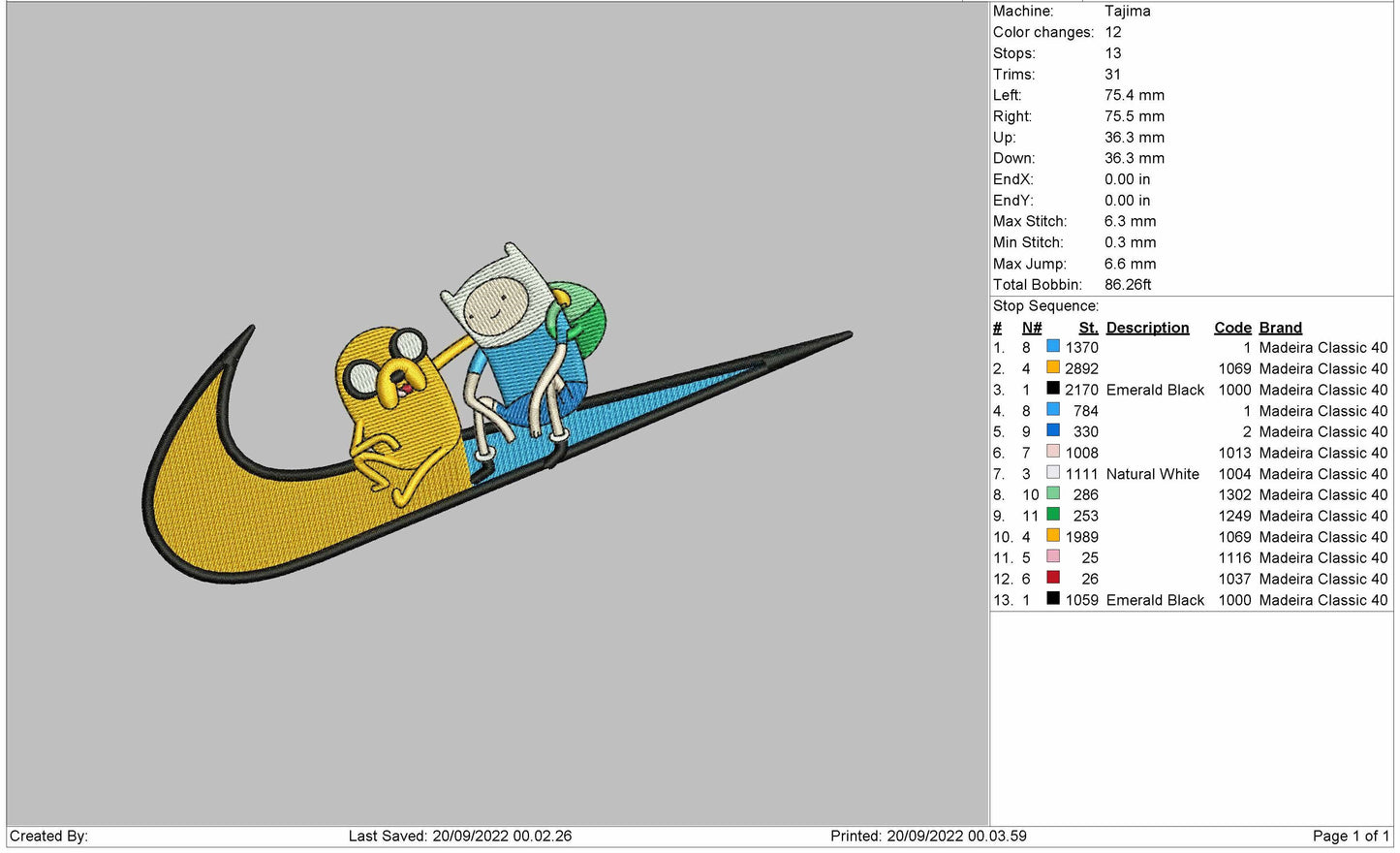Image resolution: width=1400 pixels, height=853 pixels.
Task: Click the pink swatch in stop row 11
Action: (x=1052, y=557)
